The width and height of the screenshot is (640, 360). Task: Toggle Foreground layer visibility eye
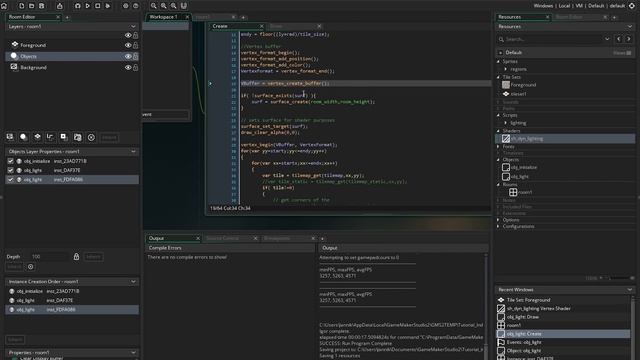coord(128,45)
